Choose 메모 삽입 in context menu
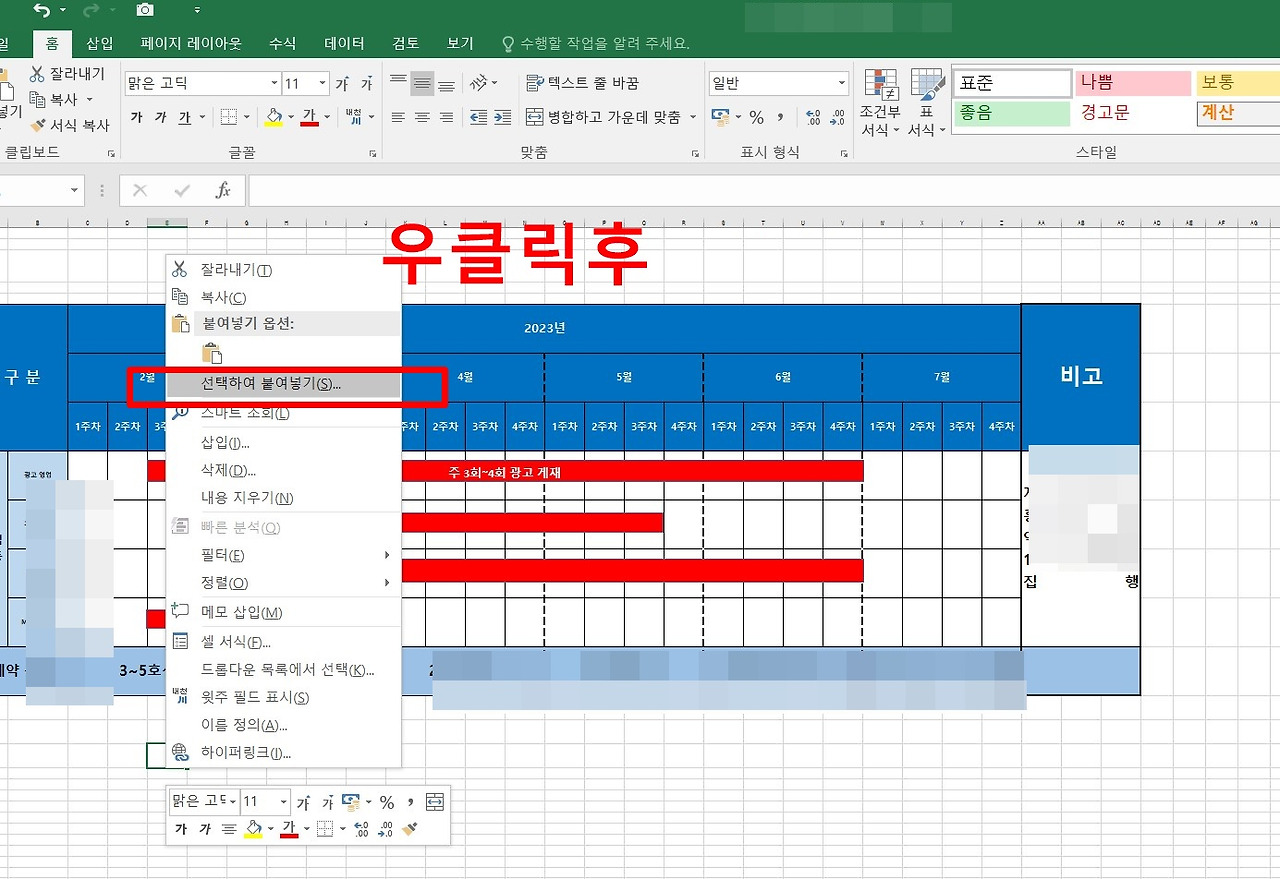This screenshot has width=1280, height=879. tap(285, 613)
